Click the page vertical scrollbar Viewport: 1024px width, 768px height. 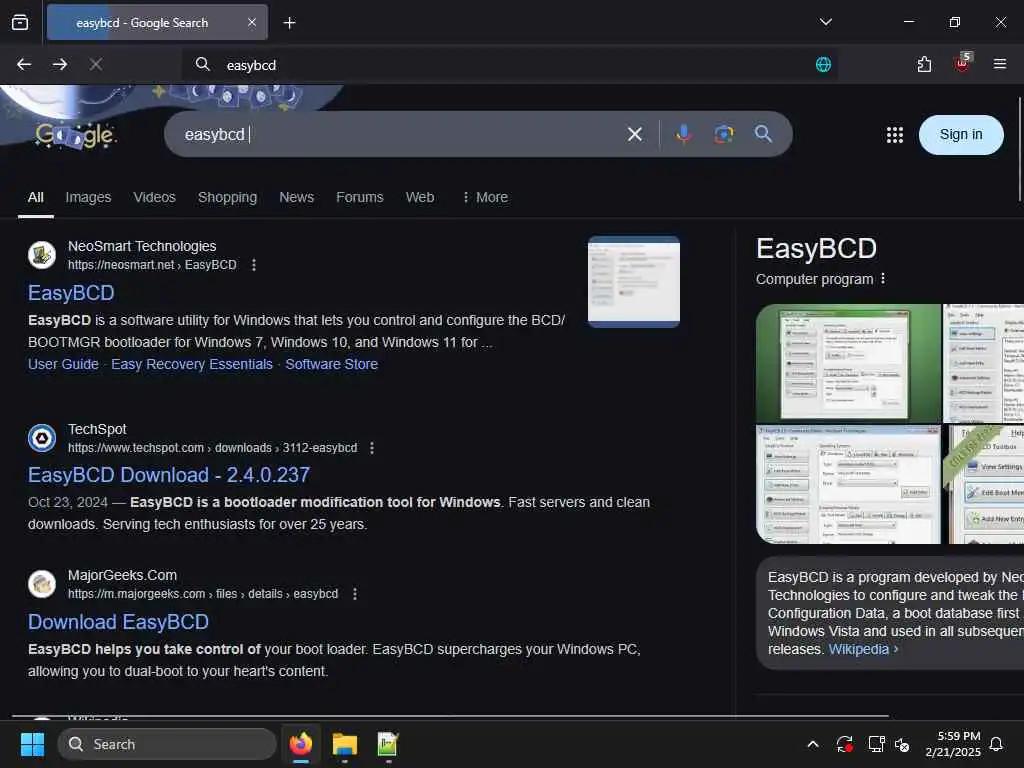point(1019,149)
